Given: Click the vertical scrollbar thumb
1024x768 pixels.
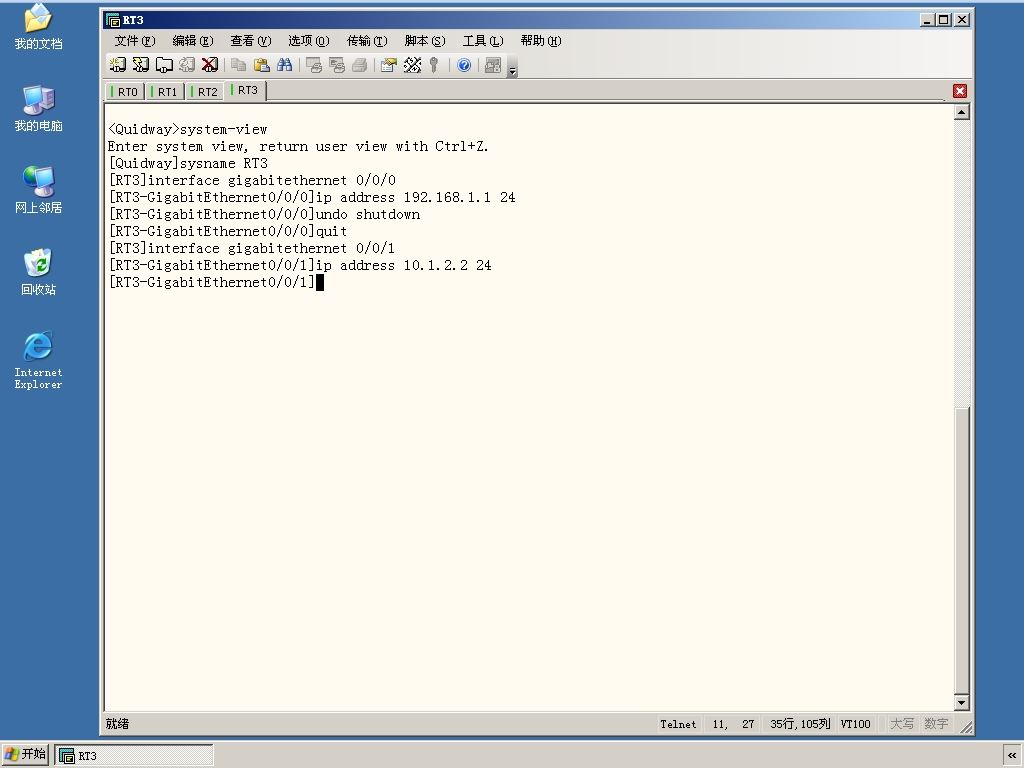Looking at the screenshot, I should (961, 551).
